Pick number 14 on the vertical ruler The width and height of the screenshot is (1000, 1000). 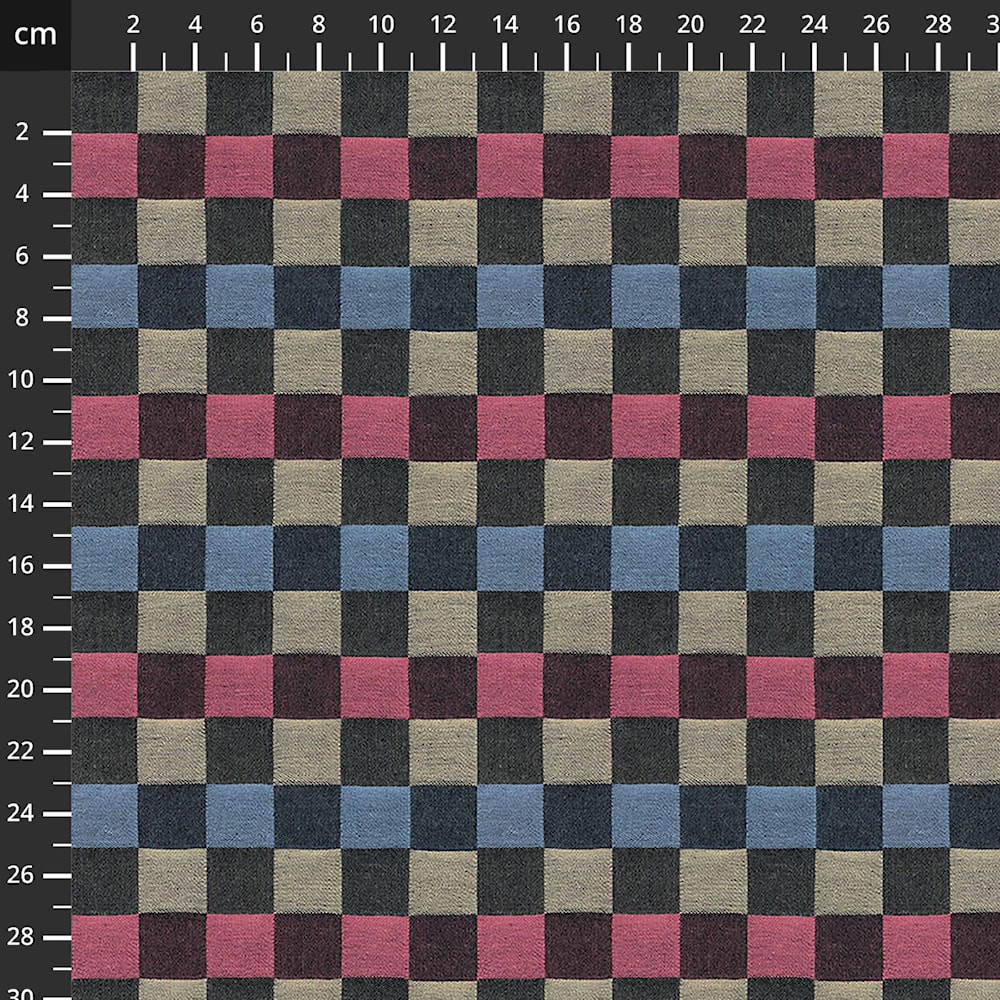20,504
